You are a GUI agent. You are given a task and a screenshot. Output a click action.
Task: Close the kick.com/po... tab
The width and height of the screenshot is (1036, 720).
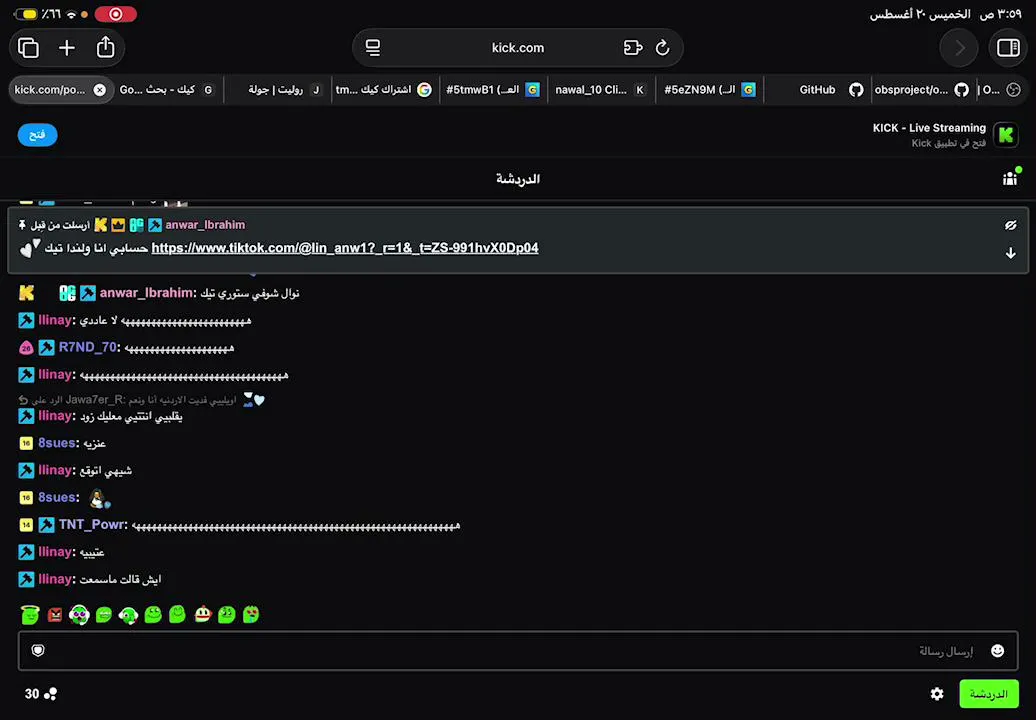click(x=99, y=90)
